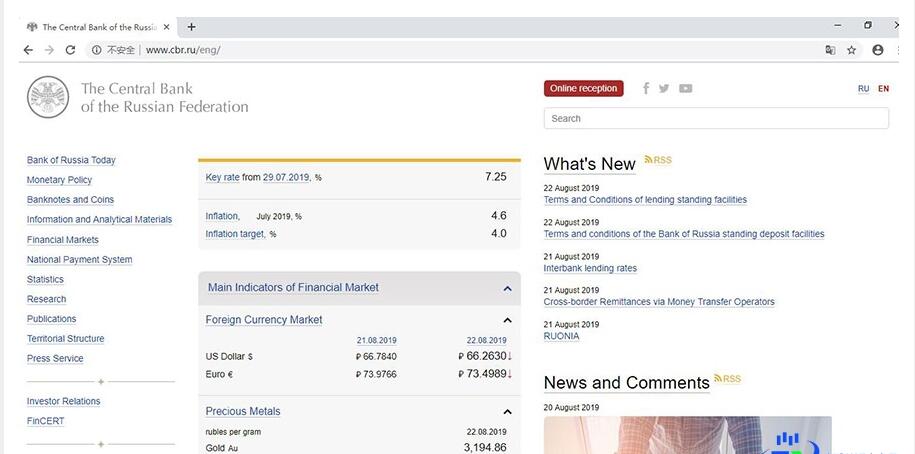Open RSS feed beside What's New

(x=658, y=160)
